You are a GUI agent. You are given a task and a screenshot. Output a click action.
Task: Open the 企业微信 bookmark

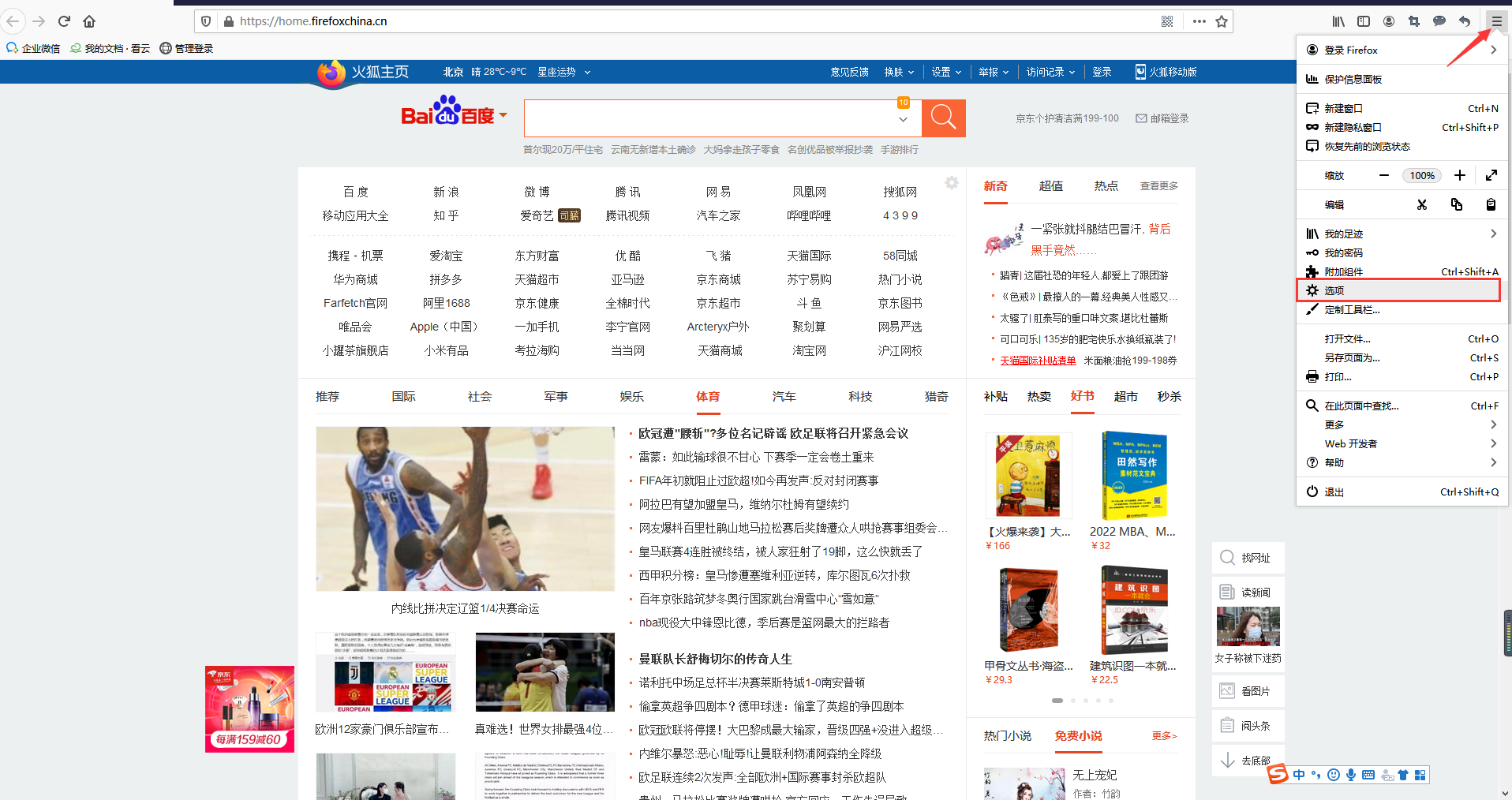click(33, 48)
